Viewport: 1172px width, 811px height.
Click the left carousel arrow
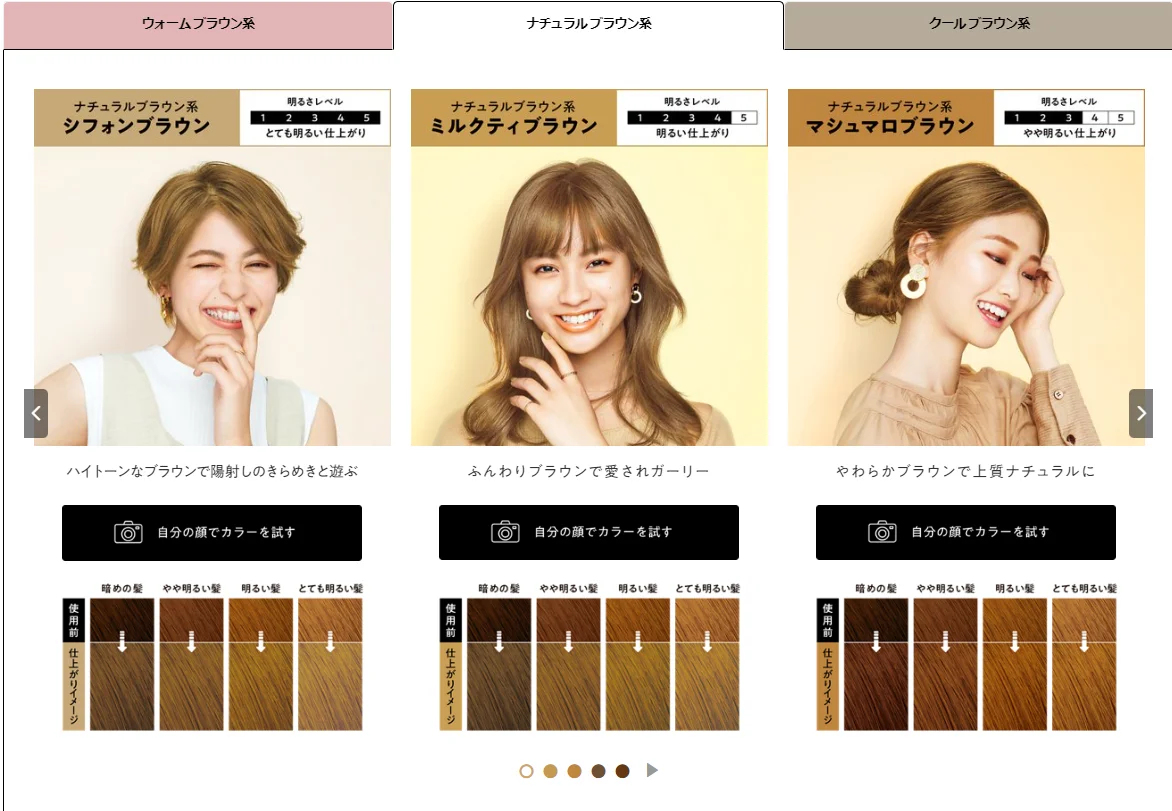click(37, 413)
